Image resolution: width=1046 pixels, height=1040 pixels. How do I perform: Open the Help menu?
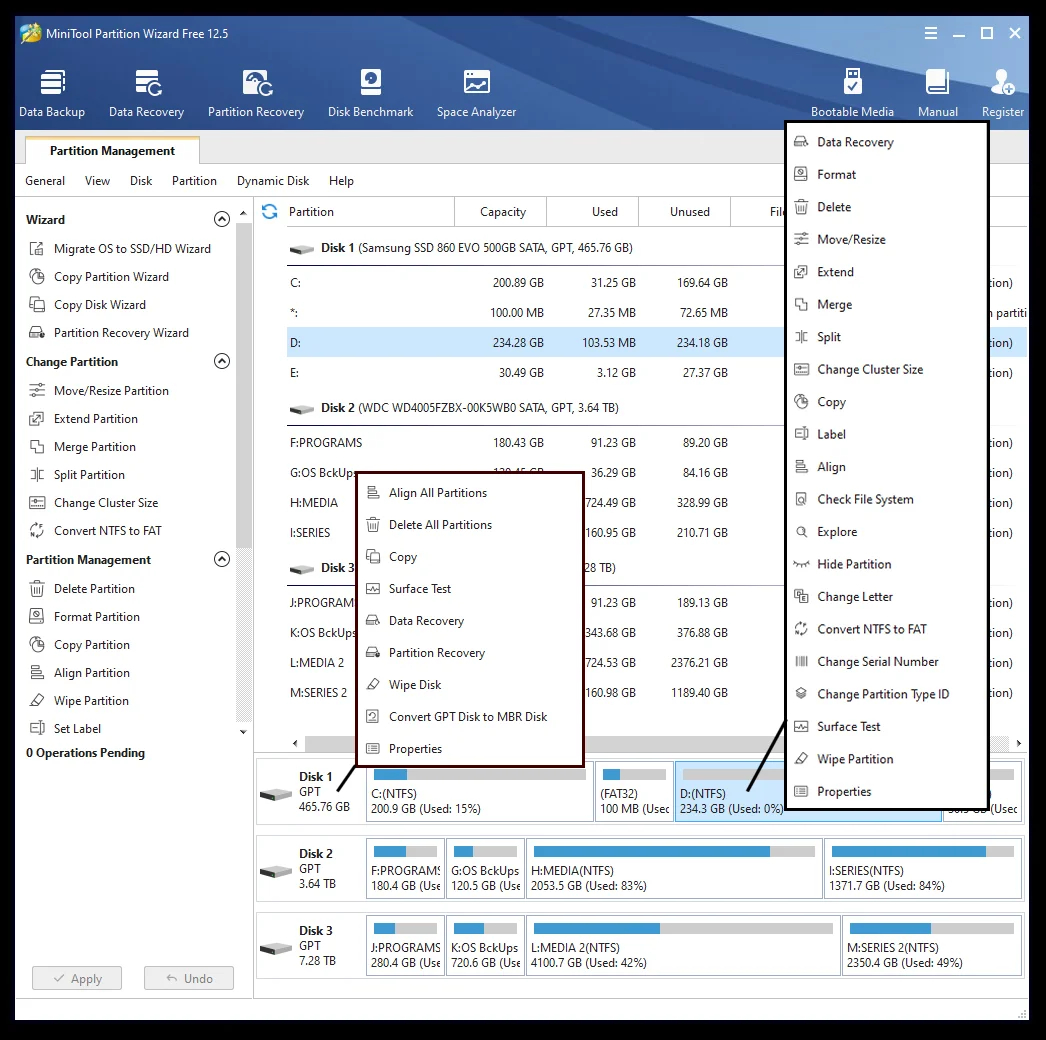[341, 181]
